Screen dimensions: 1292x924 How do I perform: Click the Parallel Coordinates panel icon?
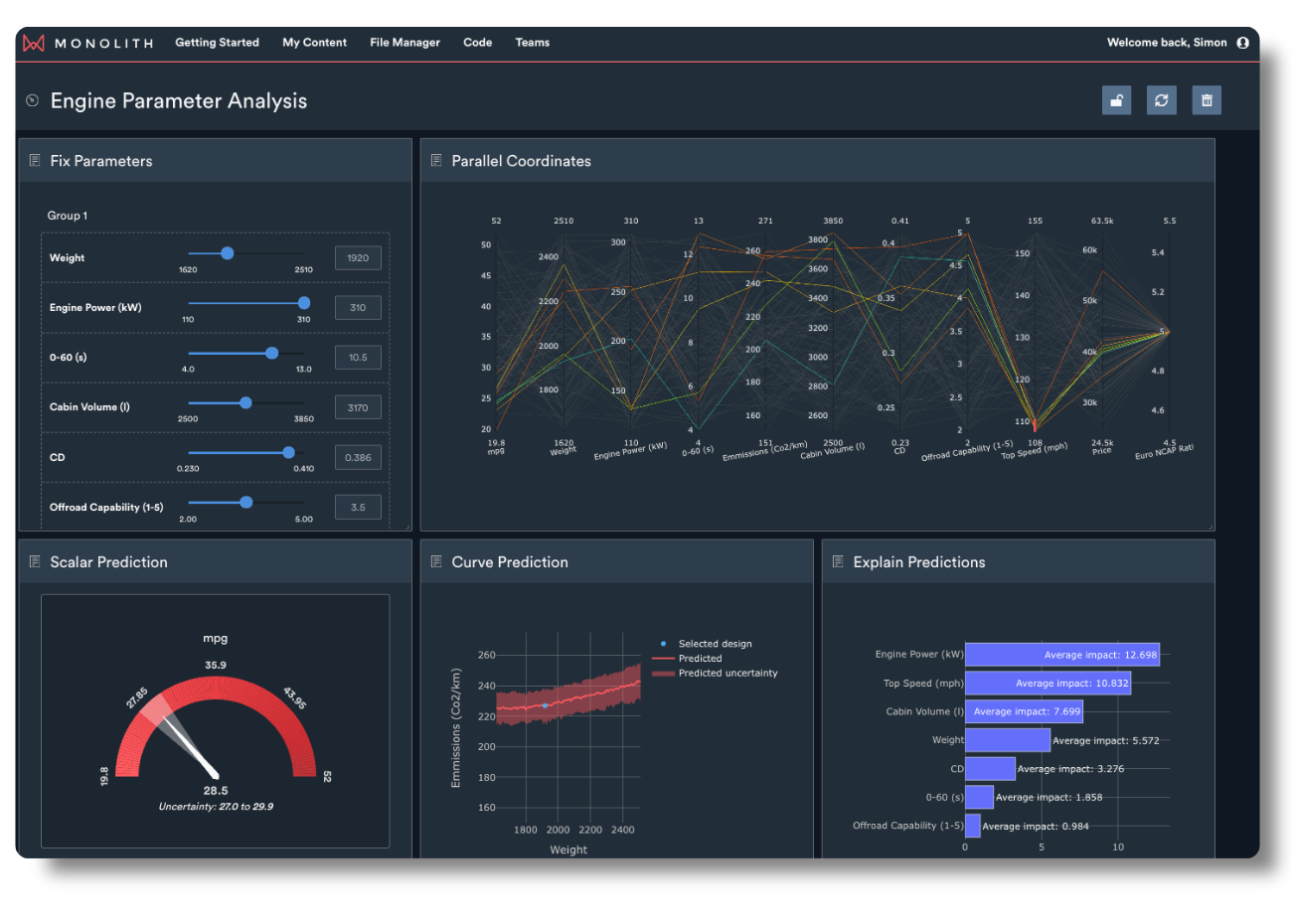(436, 160)
